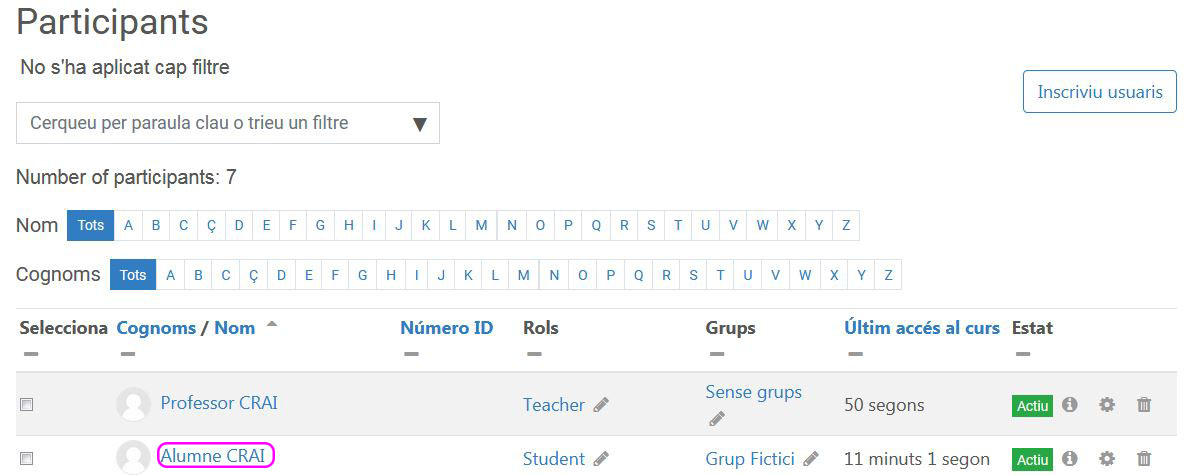Viewport: 1185px width, 475px height.
Task: Click Professor CRAI's avatar picture
Action: click(134, 405)
